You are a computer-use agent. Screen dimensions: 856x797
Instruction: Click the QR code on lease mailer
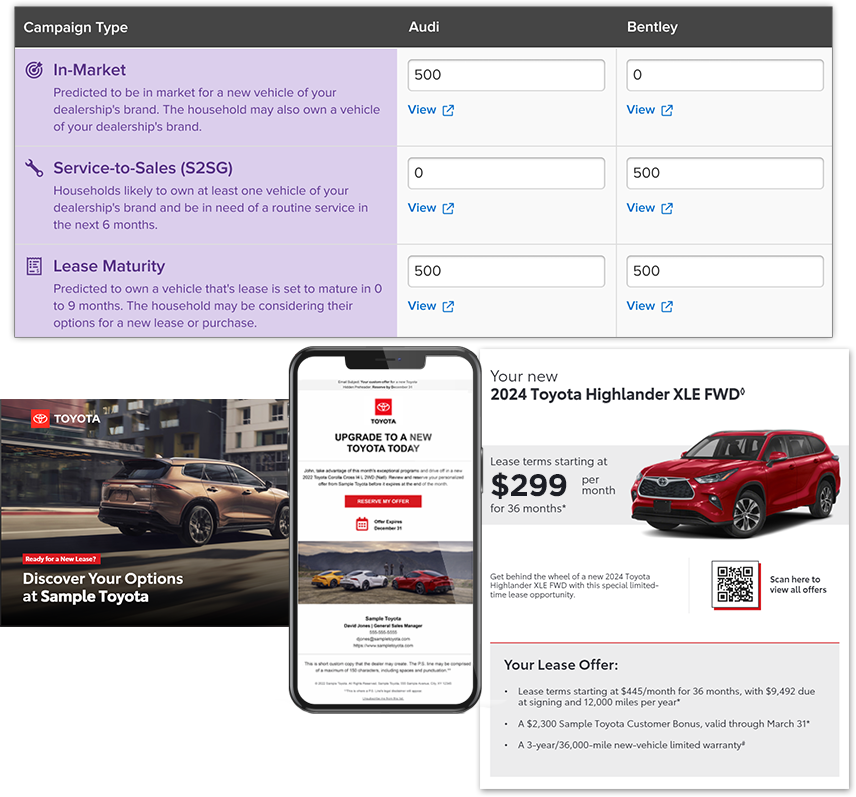[735, 584]
